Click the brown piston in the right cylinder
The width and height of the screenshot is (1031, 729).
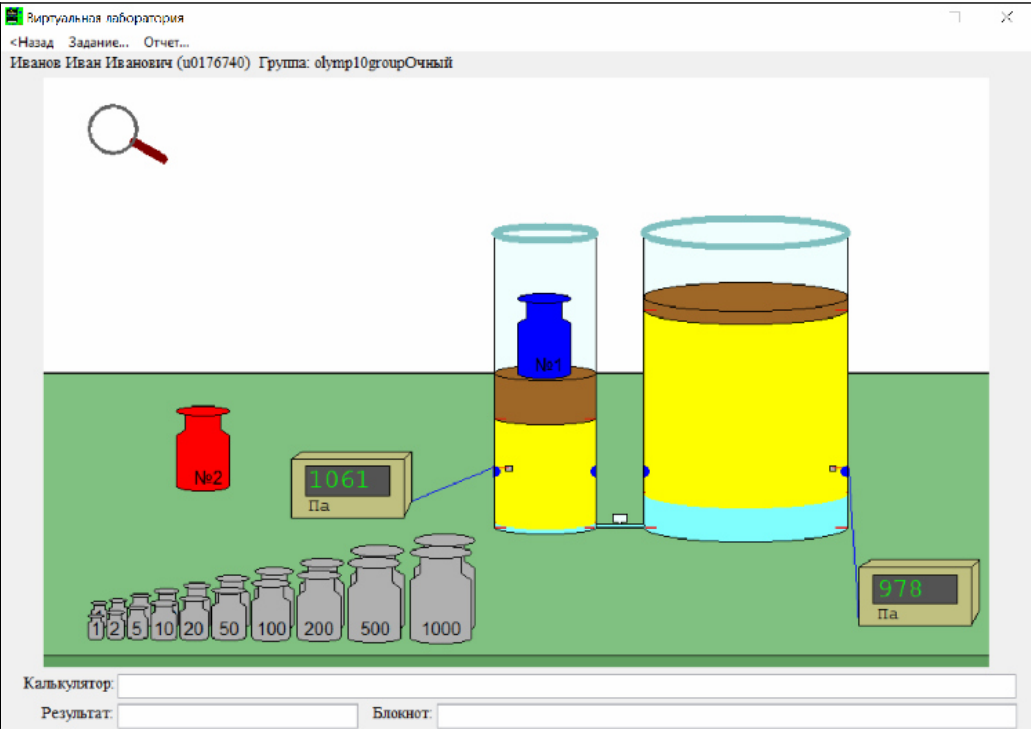point(745,304)
